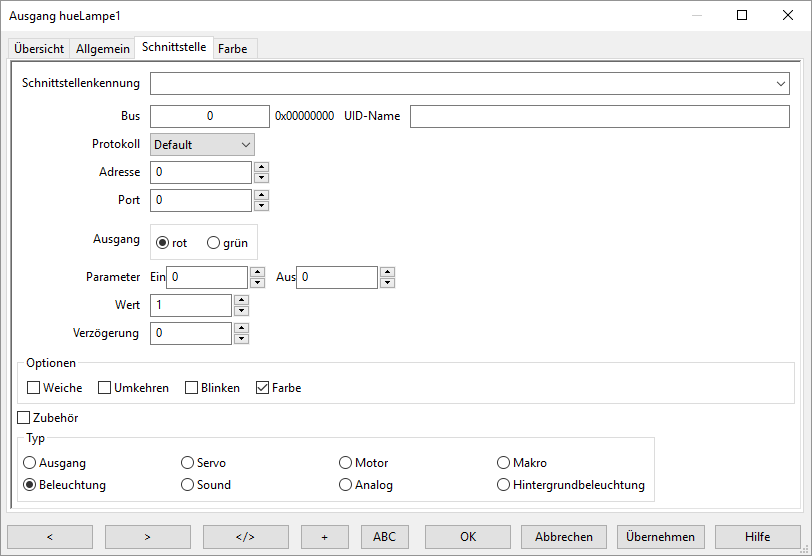812x556 pixels.
Task: Select the grün output radio button
Action: coord(213,243)
